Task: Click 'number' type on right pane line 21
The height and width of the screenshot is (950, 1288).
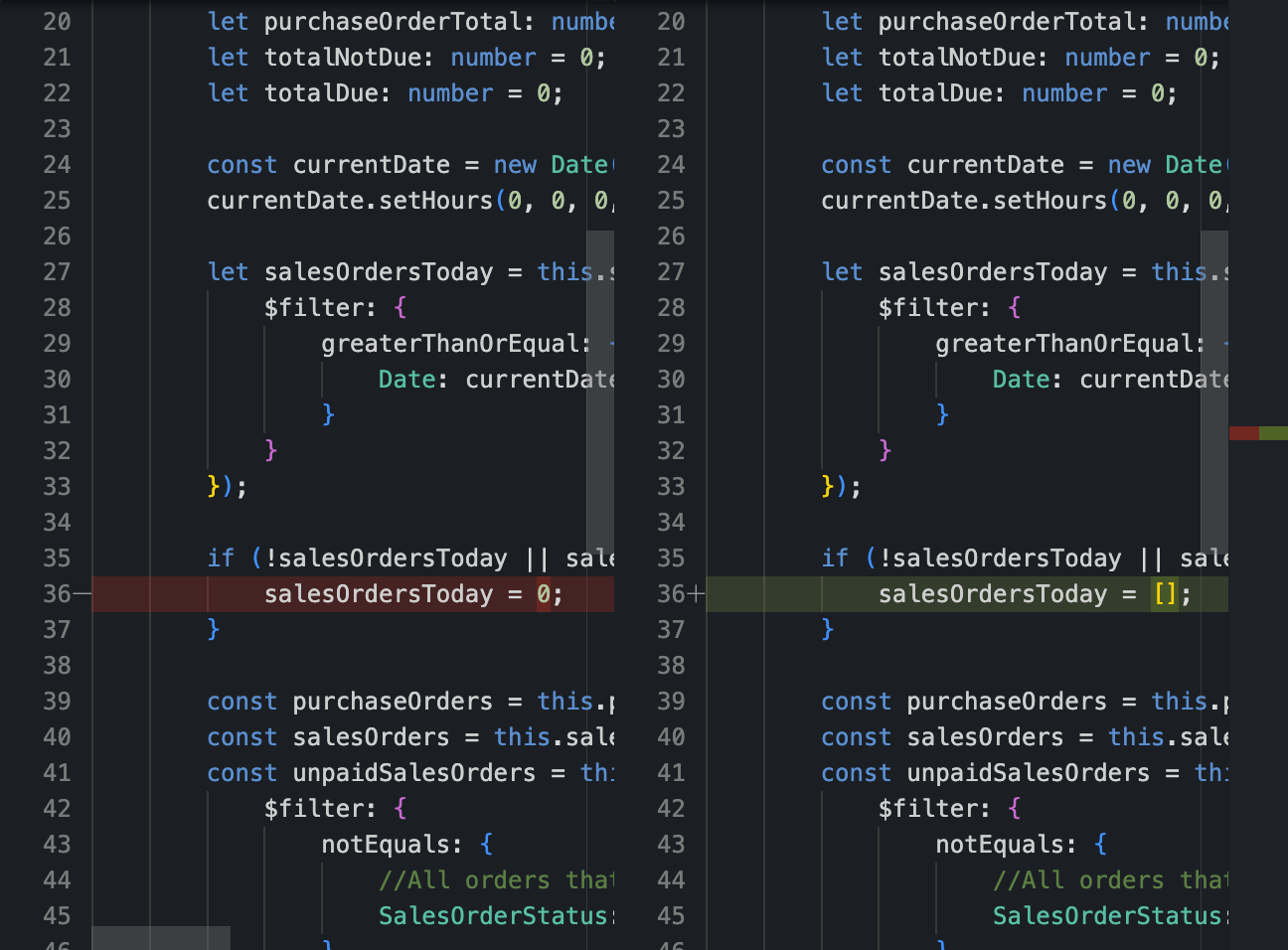Action: 1107,58
